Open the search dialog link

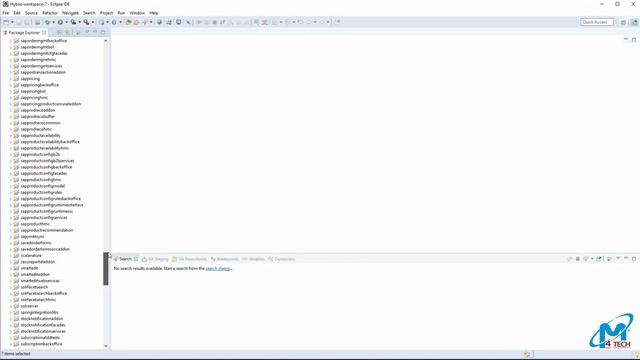[x=219, y=269]
